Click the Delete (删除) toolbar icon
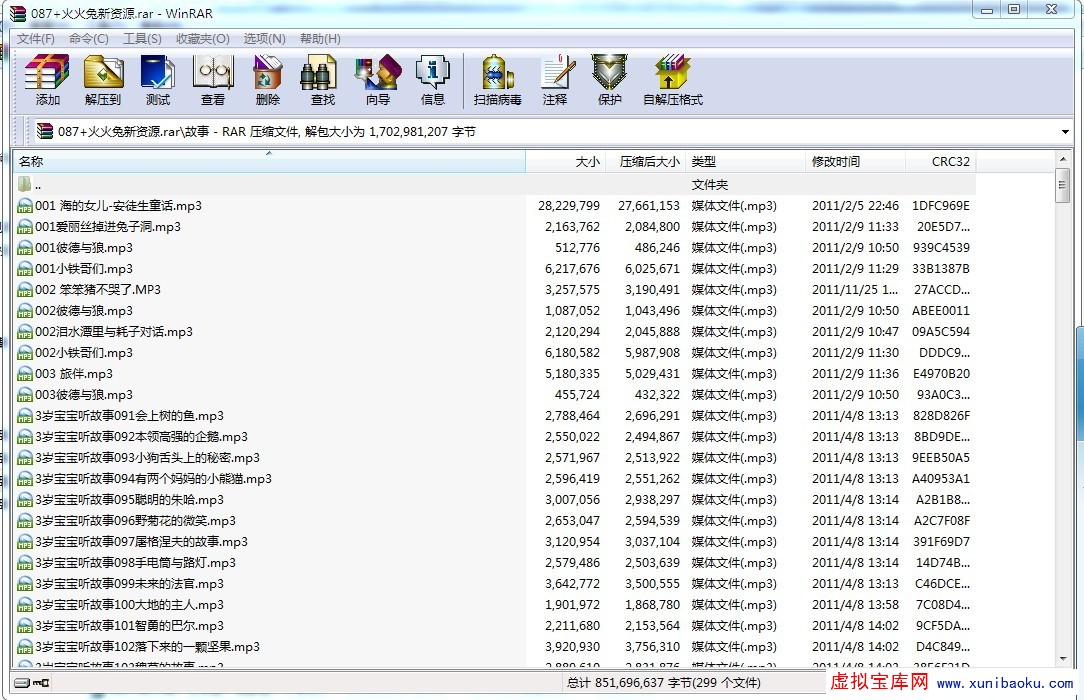This screenshot has width=1084, height=700. coord(268,80)
